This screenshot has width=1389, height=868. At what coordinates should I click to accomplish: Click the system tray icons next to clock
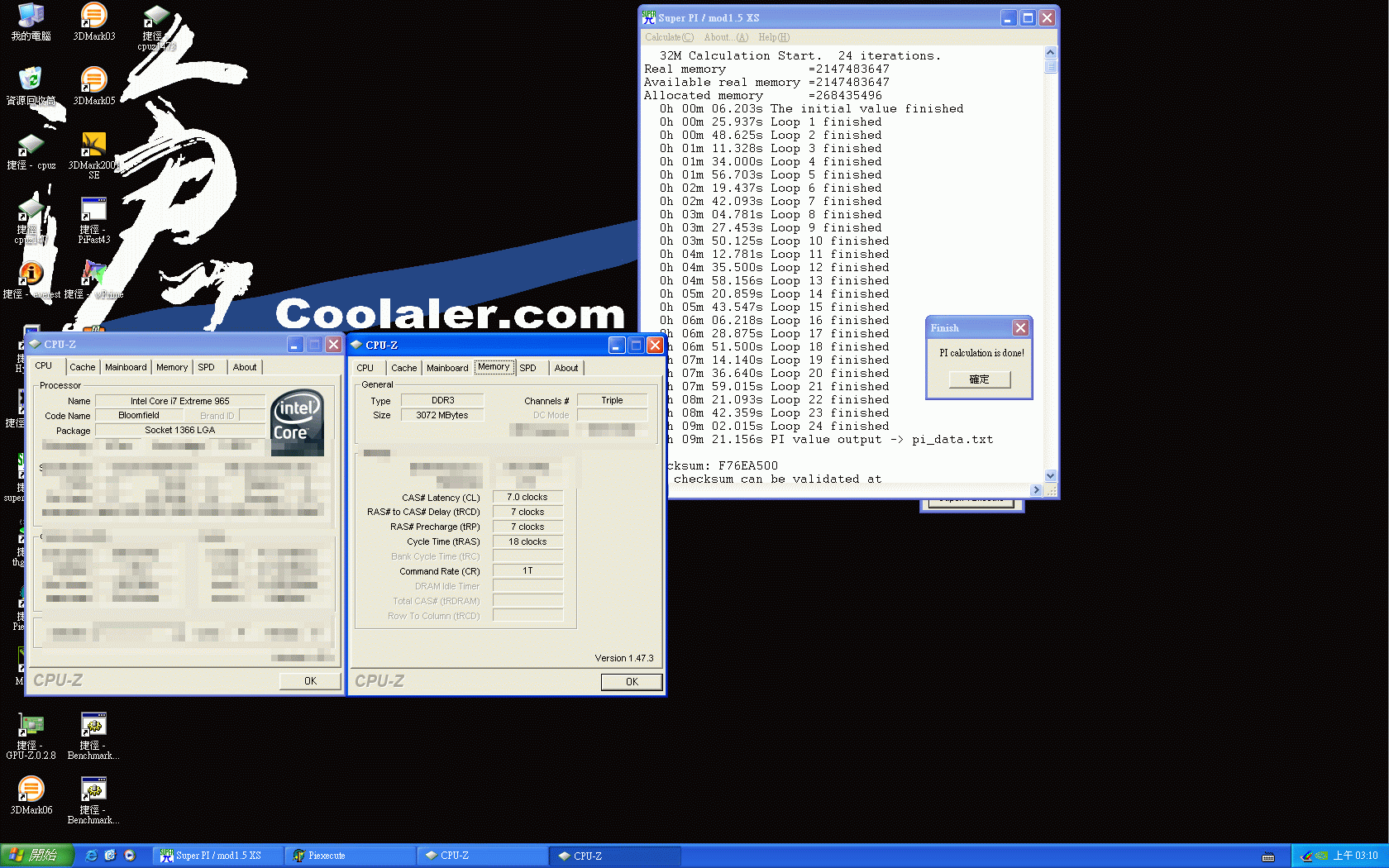coord(1315,856)
